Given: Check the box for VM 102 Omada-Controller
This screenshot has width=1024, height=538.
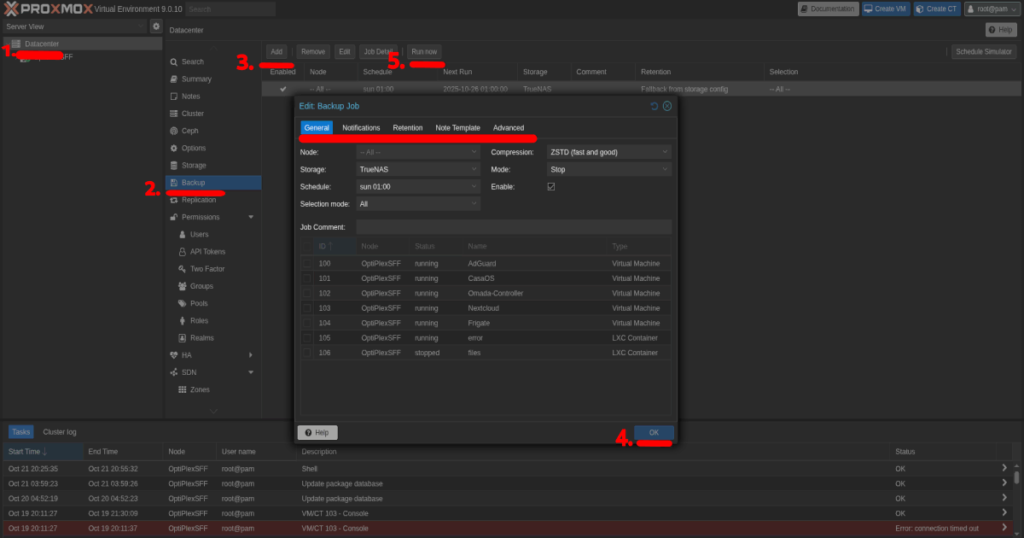Looking at the screenshot, I should (x=307, y=294).
